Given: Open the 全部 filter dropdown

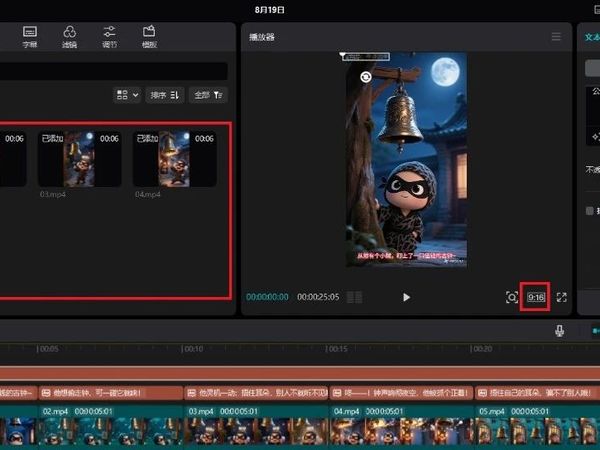Looking at the screenshot, I should [209, 95].
